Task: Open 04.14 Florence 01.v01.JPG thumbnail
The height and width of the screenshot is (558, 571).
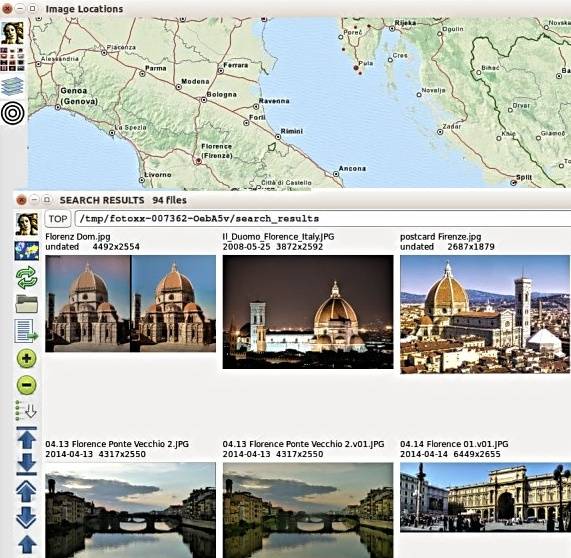Action: coord(485,498)
